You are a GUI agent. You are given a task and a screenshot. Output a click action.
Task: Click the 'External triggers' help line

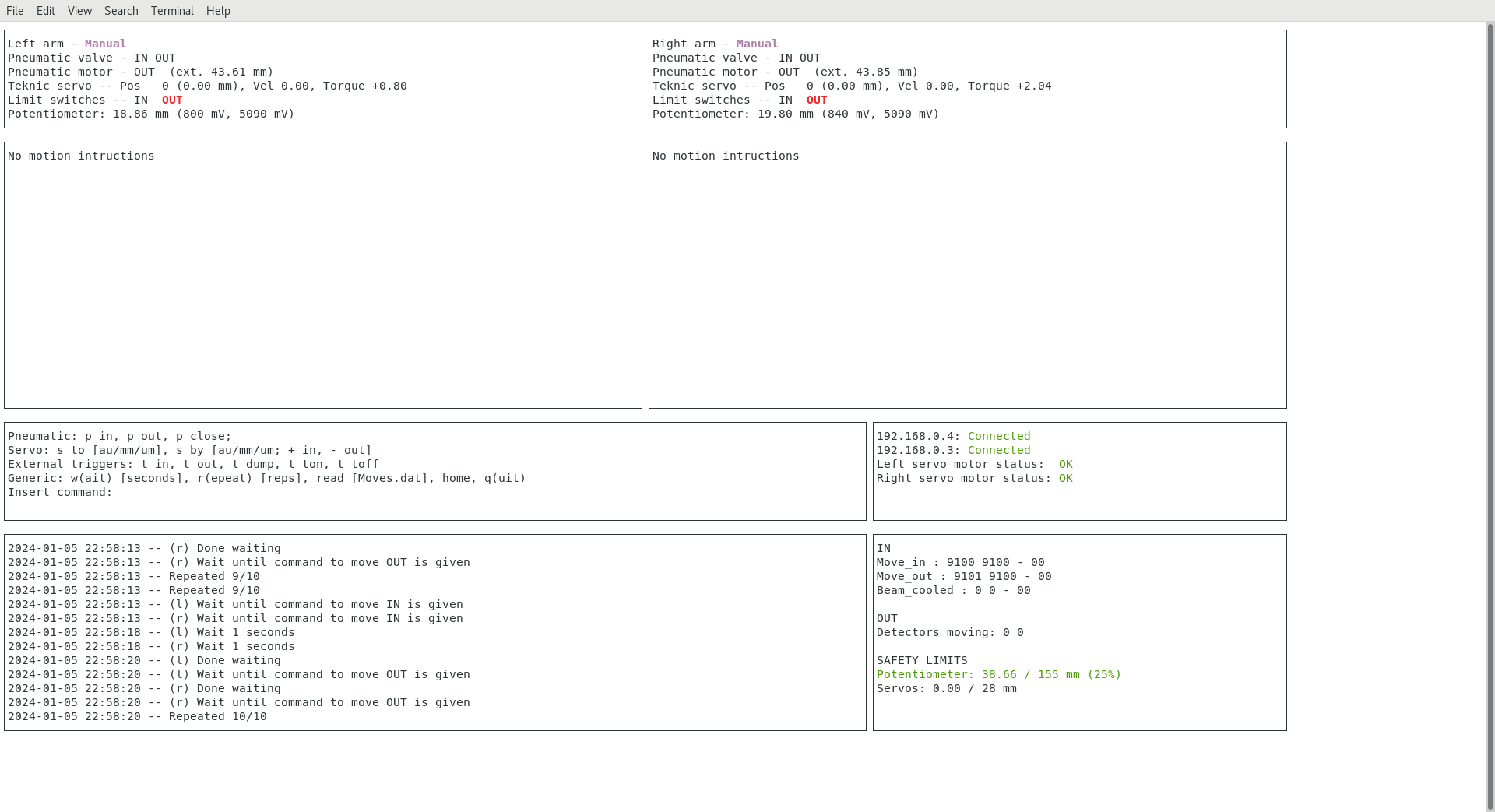[193, 464]
